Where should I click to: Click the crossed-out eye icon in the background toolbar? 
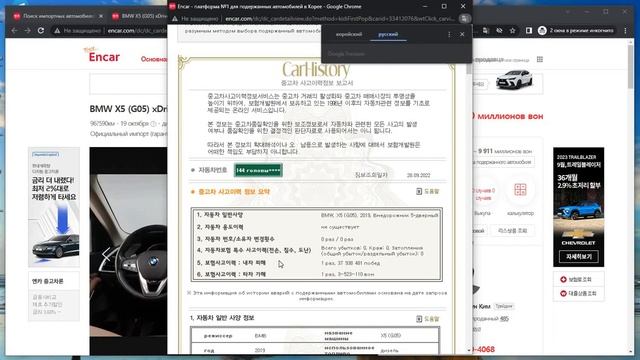point(499,31)
